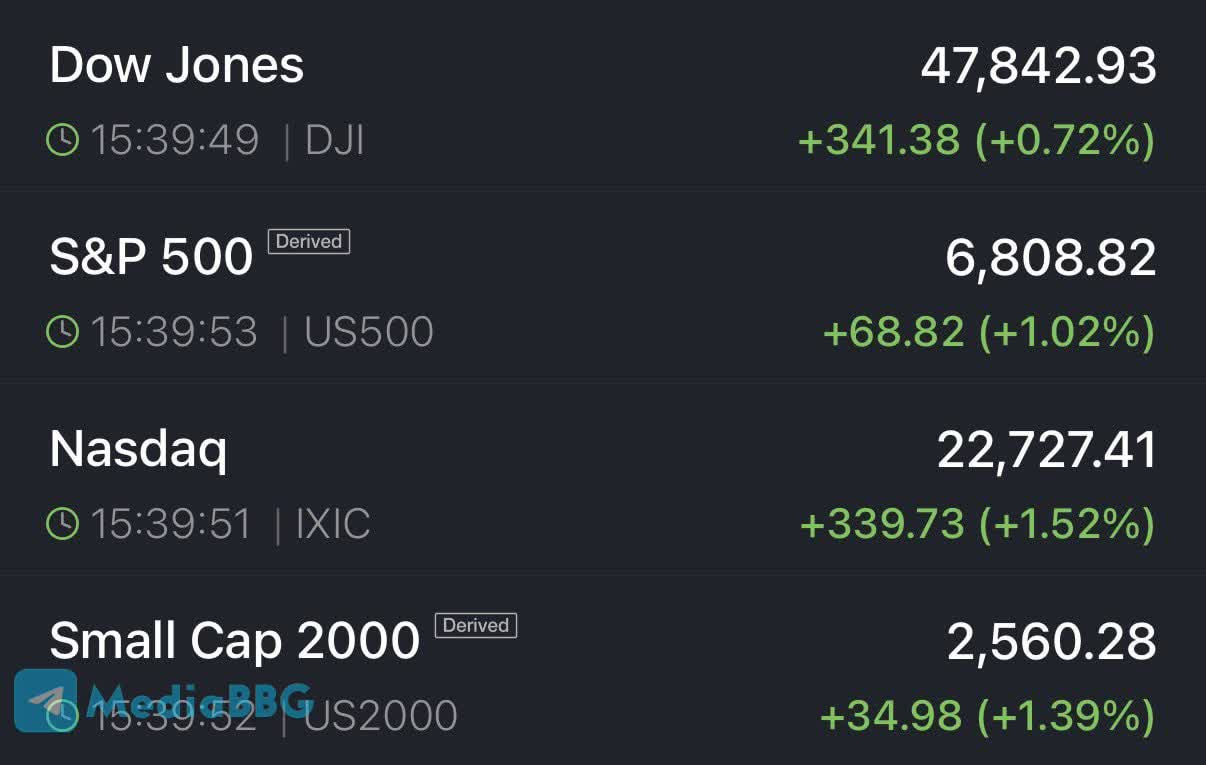Click the clock icon in Nasdaq row
Screen dimensions: 1206x765
(62, 524)
